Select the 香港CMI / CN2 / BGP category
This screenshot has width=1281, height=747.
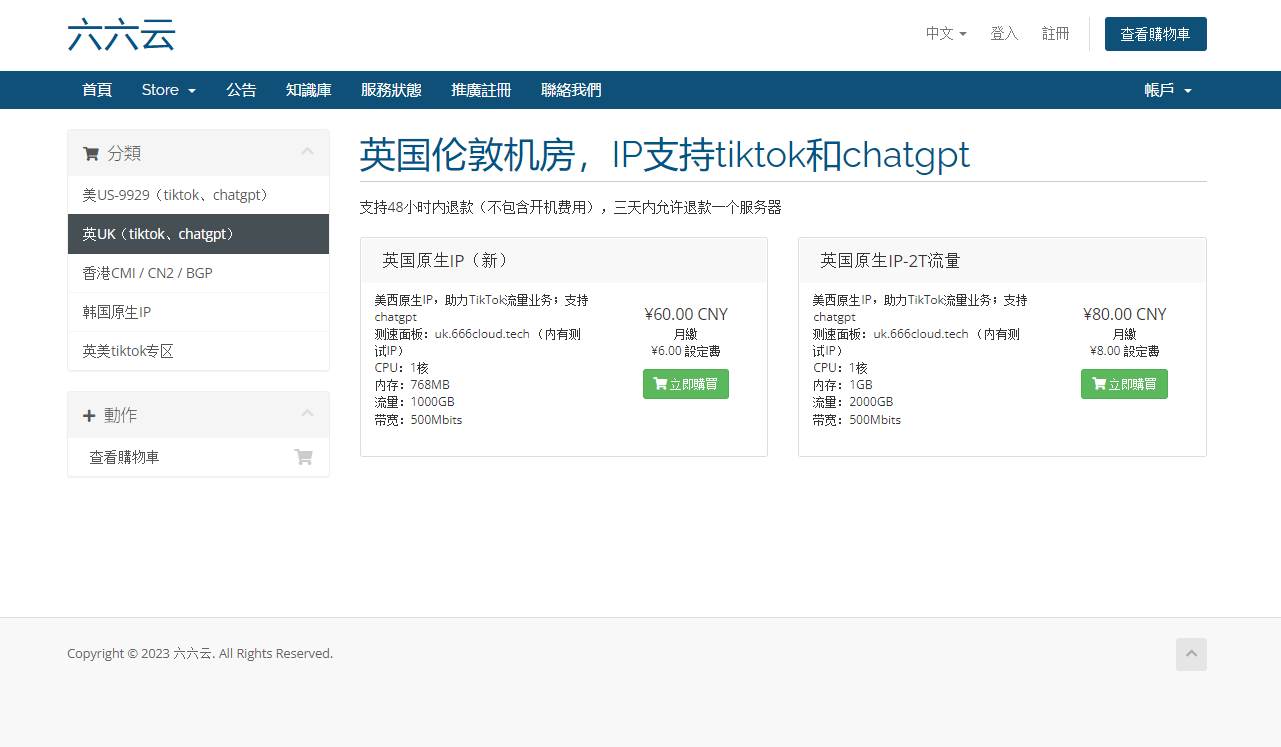coord(147,273)
